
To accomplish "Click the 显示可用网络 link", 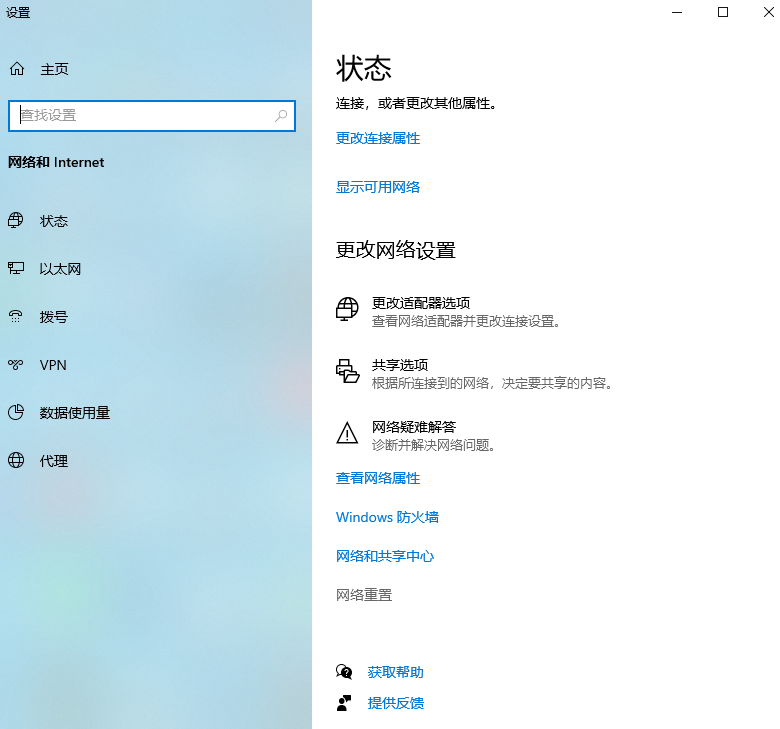I will tap(378, 187).
